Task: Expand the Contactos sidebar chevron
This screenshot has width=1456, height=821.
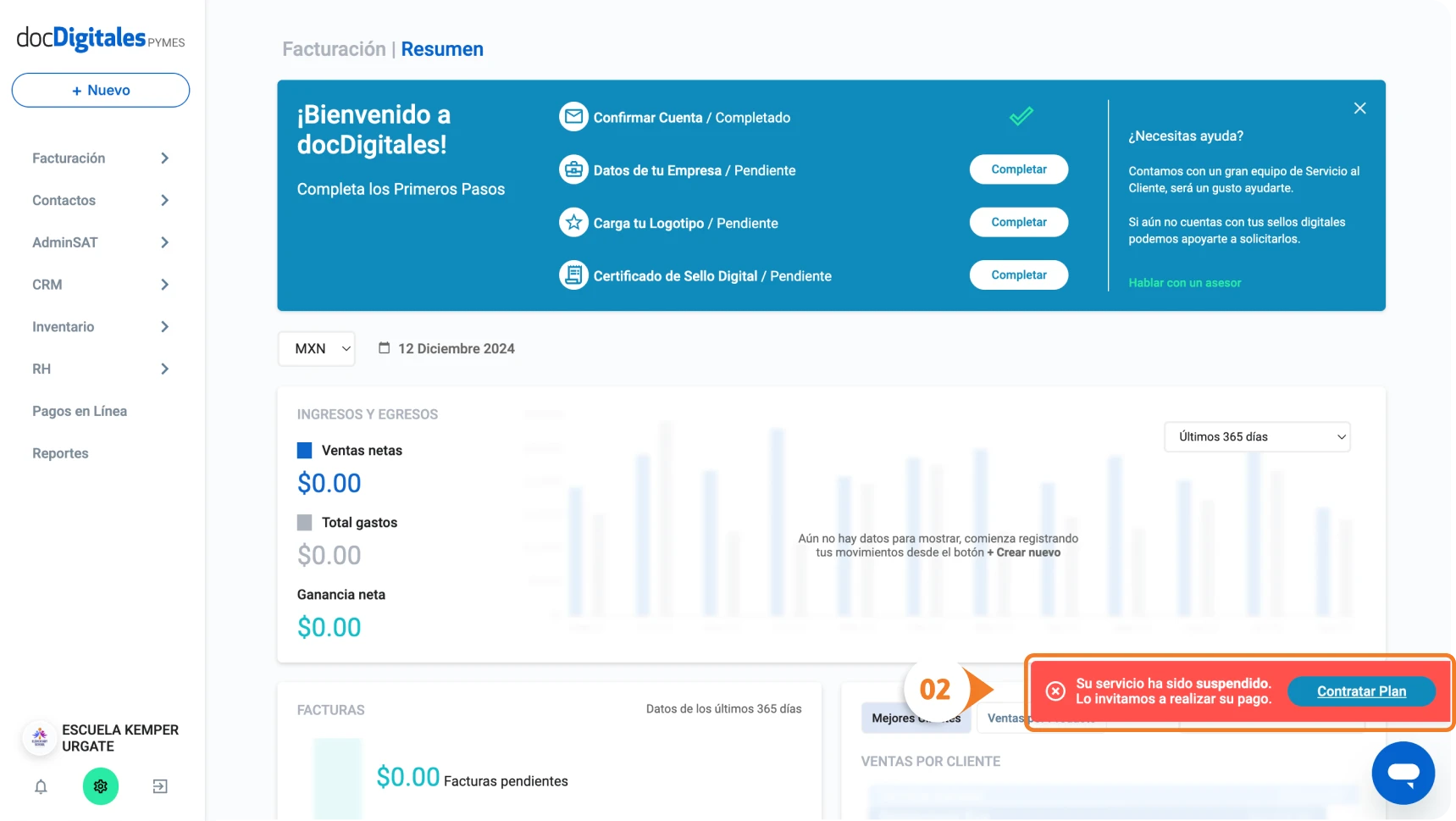Action: click(165, 201)
